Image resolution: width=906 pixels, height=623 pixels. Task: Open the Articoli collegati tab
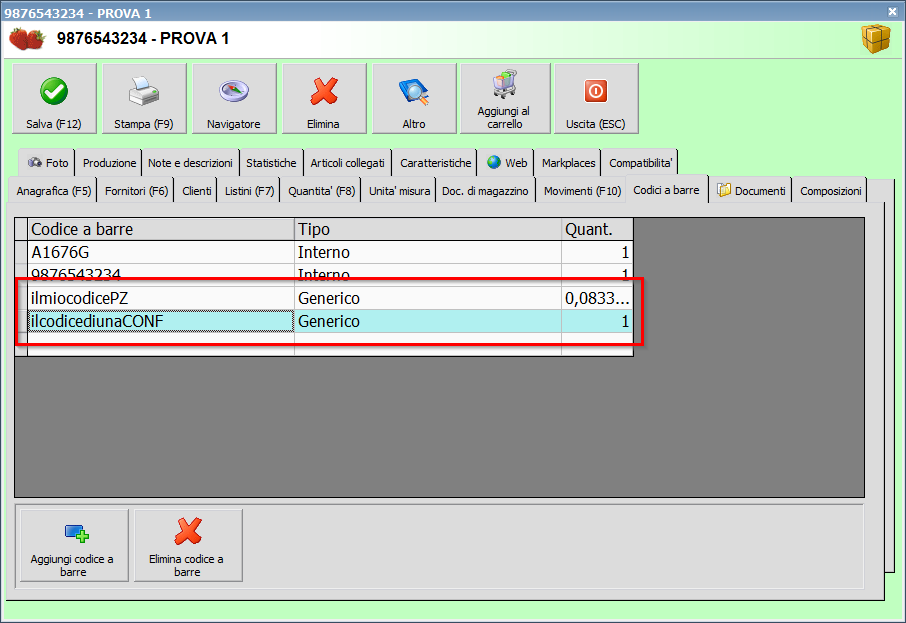click(347, 163)
